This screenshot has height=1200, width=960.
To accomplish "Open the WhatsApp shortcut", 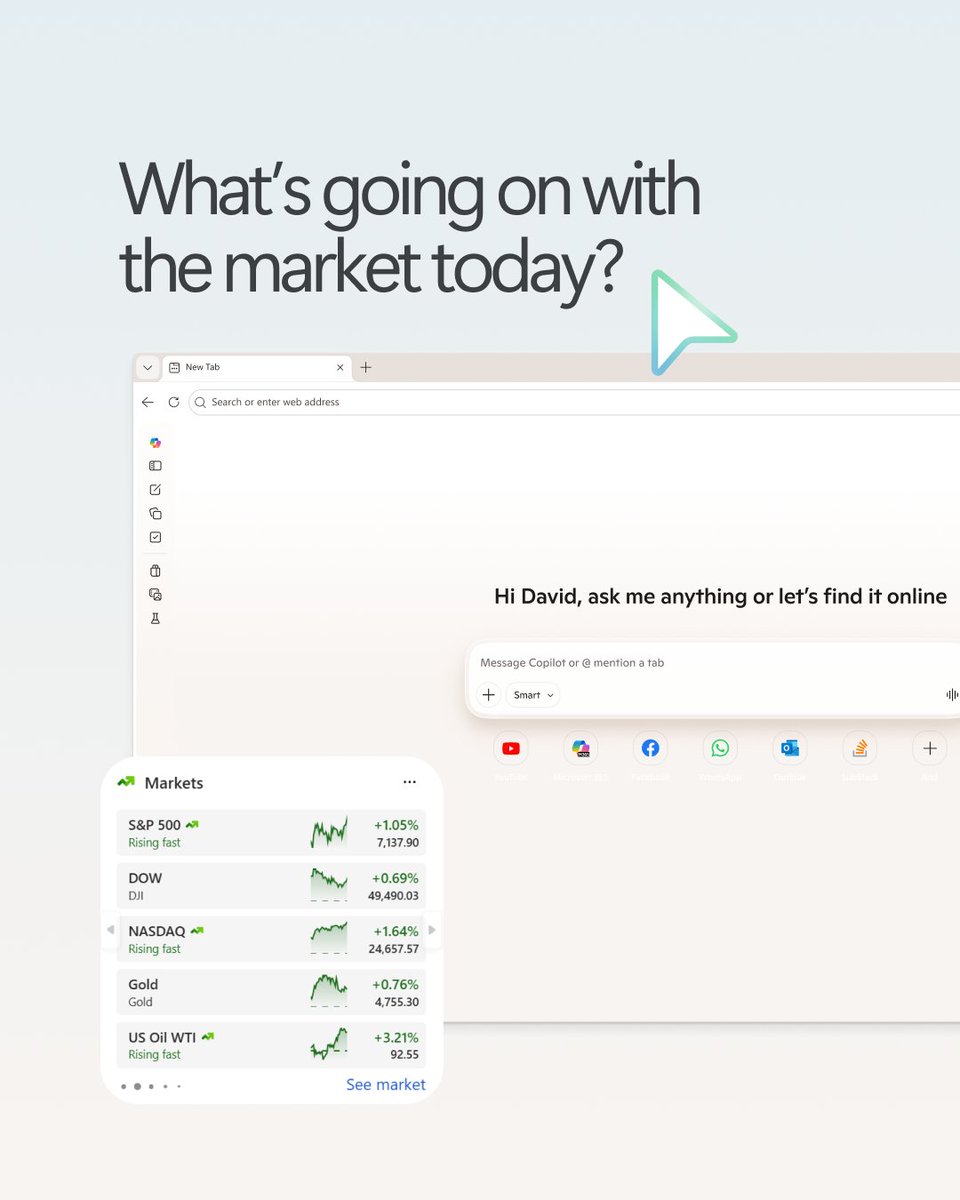I will 720,748.
